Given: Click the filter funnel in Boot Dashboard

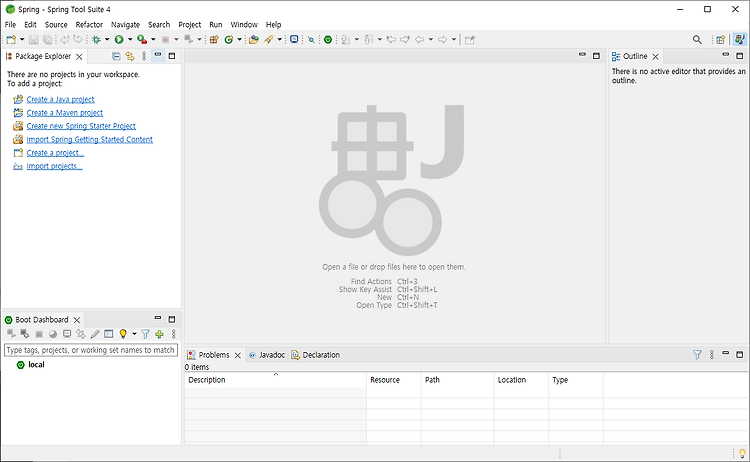Looking at the screenshot, I should pyautogui.click(x=145, y=334).
